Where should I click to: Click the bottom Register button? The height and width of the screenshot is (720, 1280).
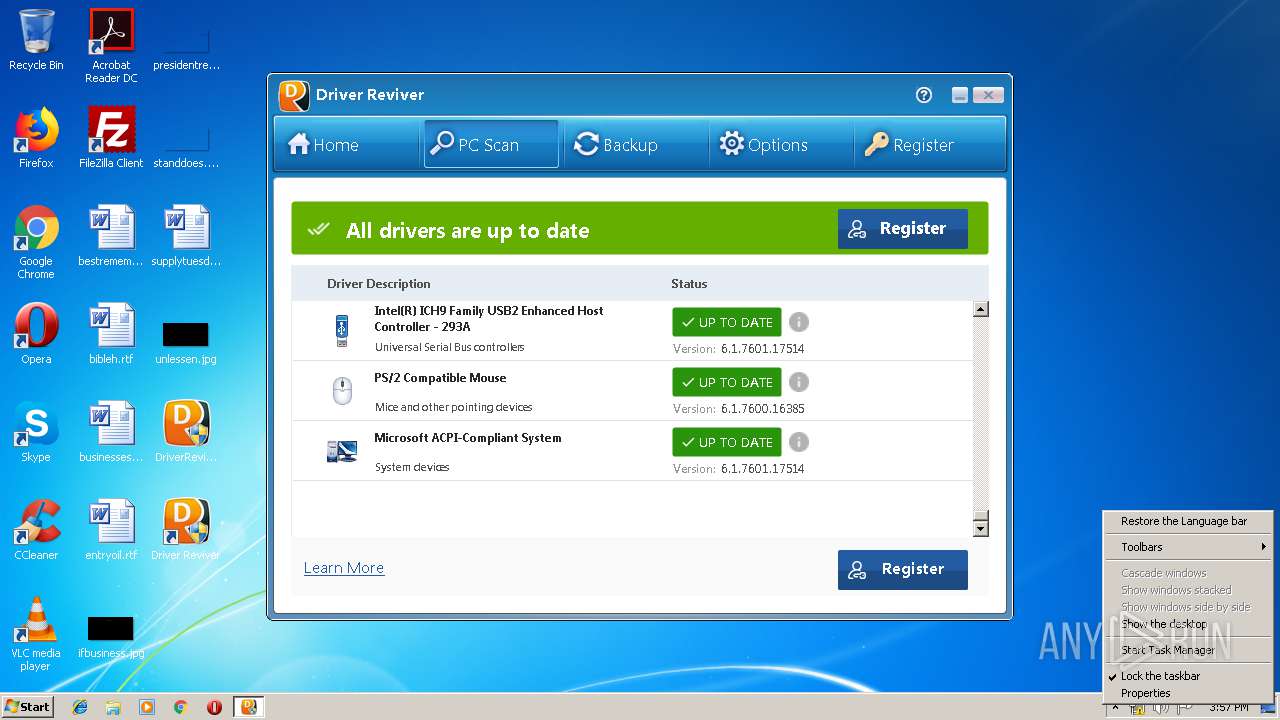pos(903,569)
